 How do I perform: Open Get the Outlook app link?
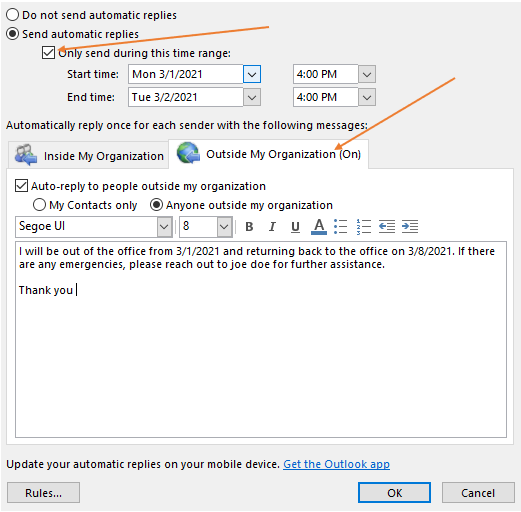(336, 464)
